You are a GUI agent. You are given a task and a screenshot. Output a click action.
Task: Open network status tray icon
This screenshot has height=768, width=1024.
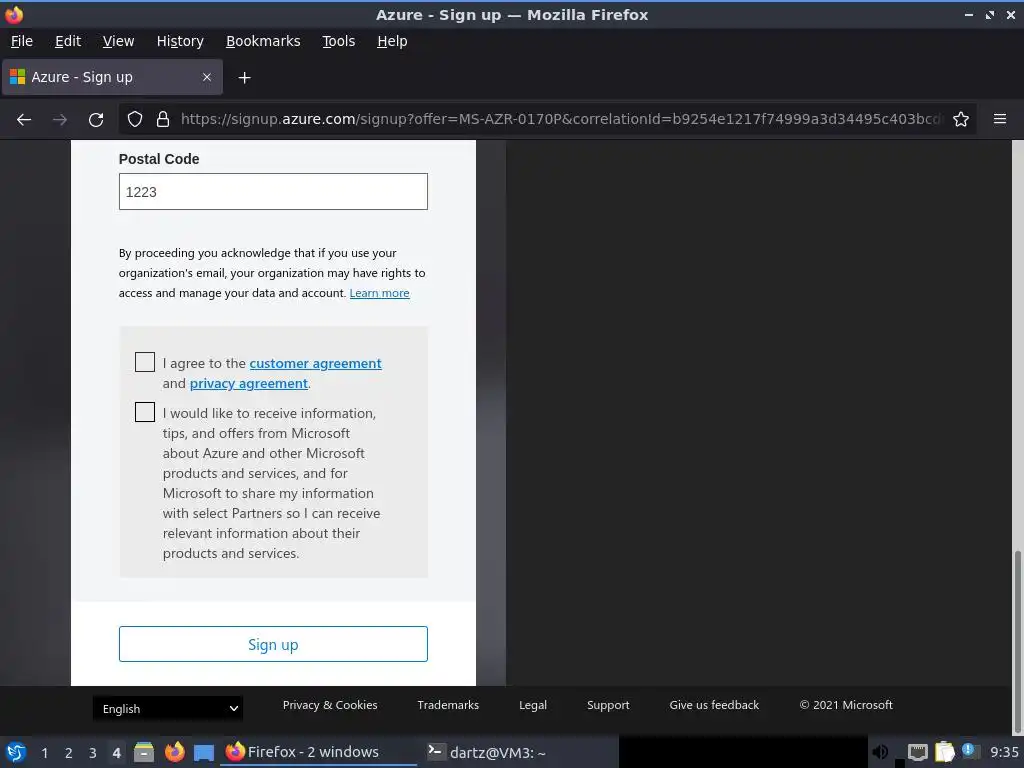(918, 752)
